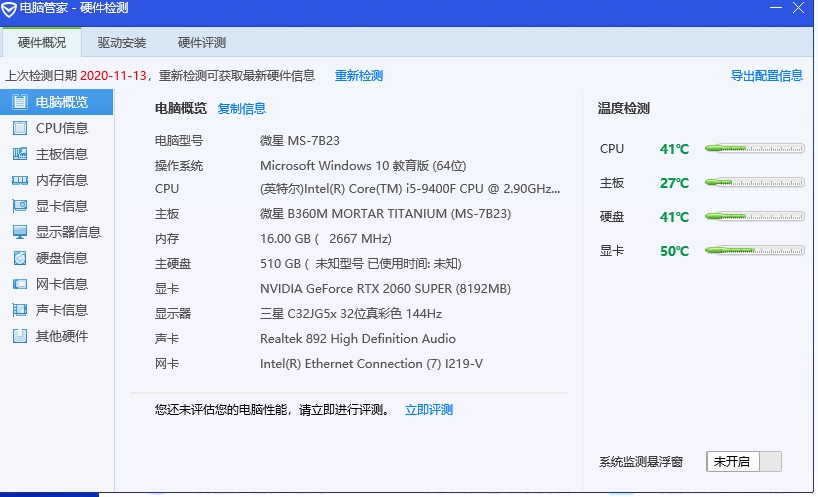Open the 硬件评测 tab
Image resolution: width=818 pixels, height=497 pixels.
[202, 43]
